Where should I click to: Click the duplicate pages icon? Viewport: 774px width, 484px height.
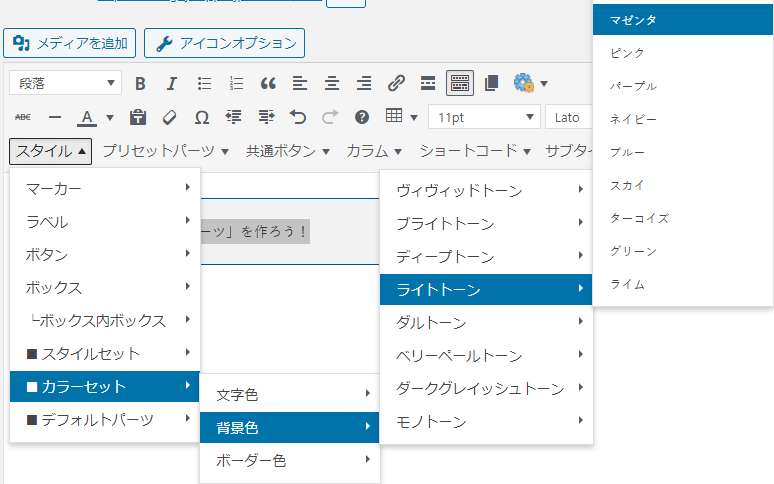tap(492, 83)
